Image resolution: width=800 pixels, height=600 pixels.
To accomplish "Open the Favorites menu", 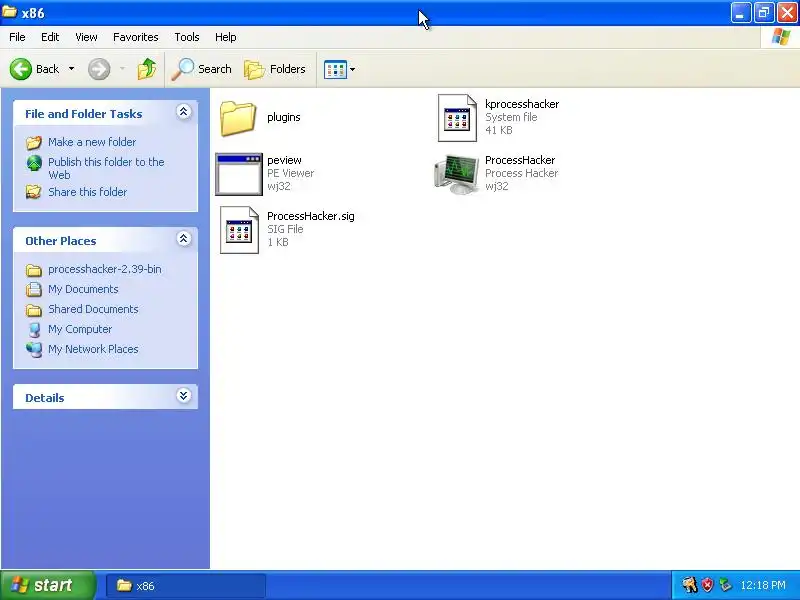I will tap(136, 37).
